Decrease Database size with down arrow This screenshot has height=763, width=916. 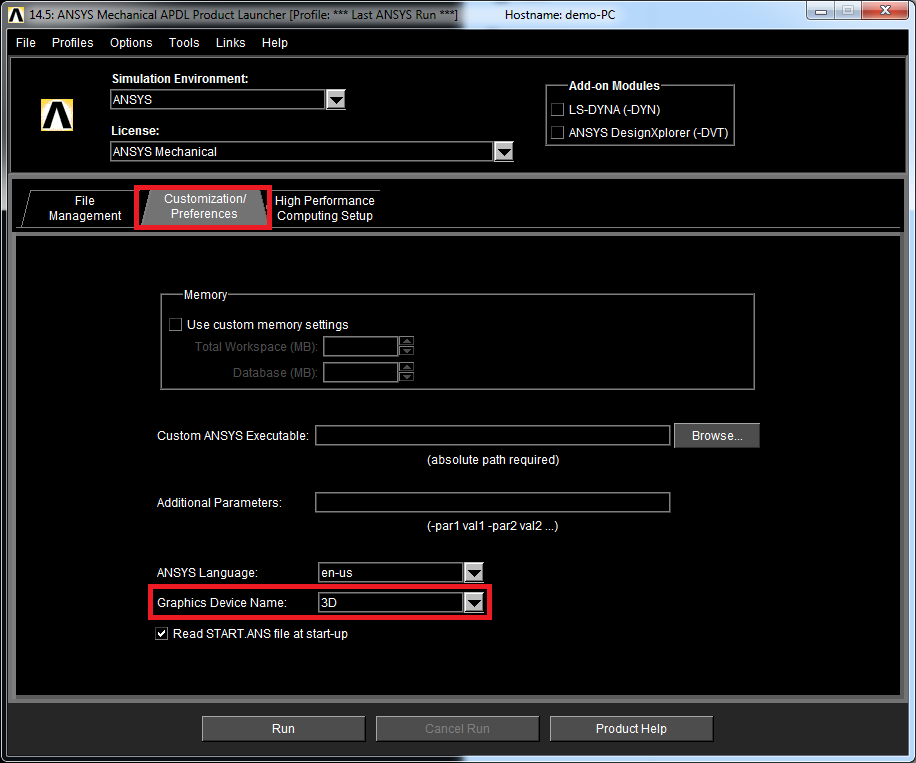pyautogui.click(x=407, y=377)
